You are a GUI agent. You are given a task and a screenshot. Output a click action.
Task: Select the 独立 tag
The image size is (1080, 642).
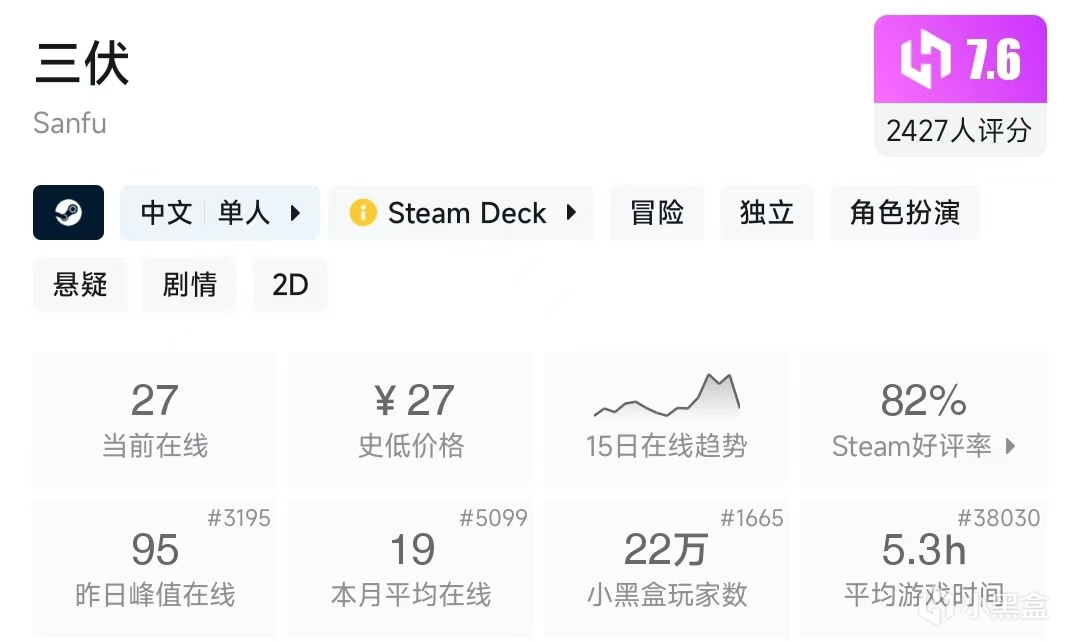tap(767, 212)
